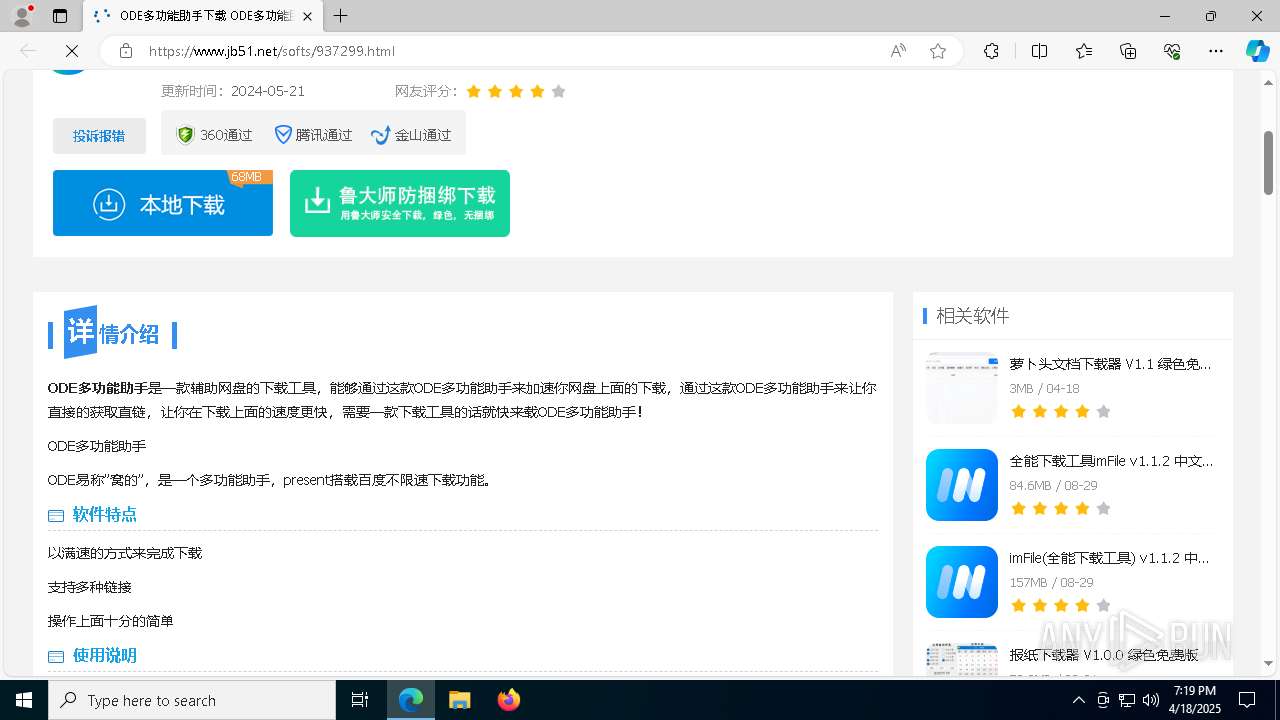Open Favorites list
1280x720 pixels.
pos(1084,51)
